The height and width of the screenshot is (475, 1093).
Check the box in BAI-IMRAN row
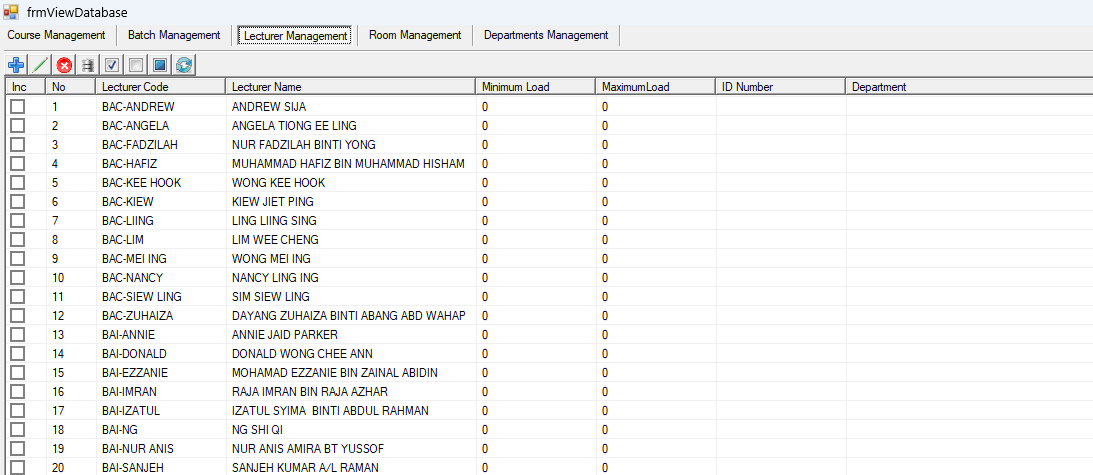pos(17,391)
